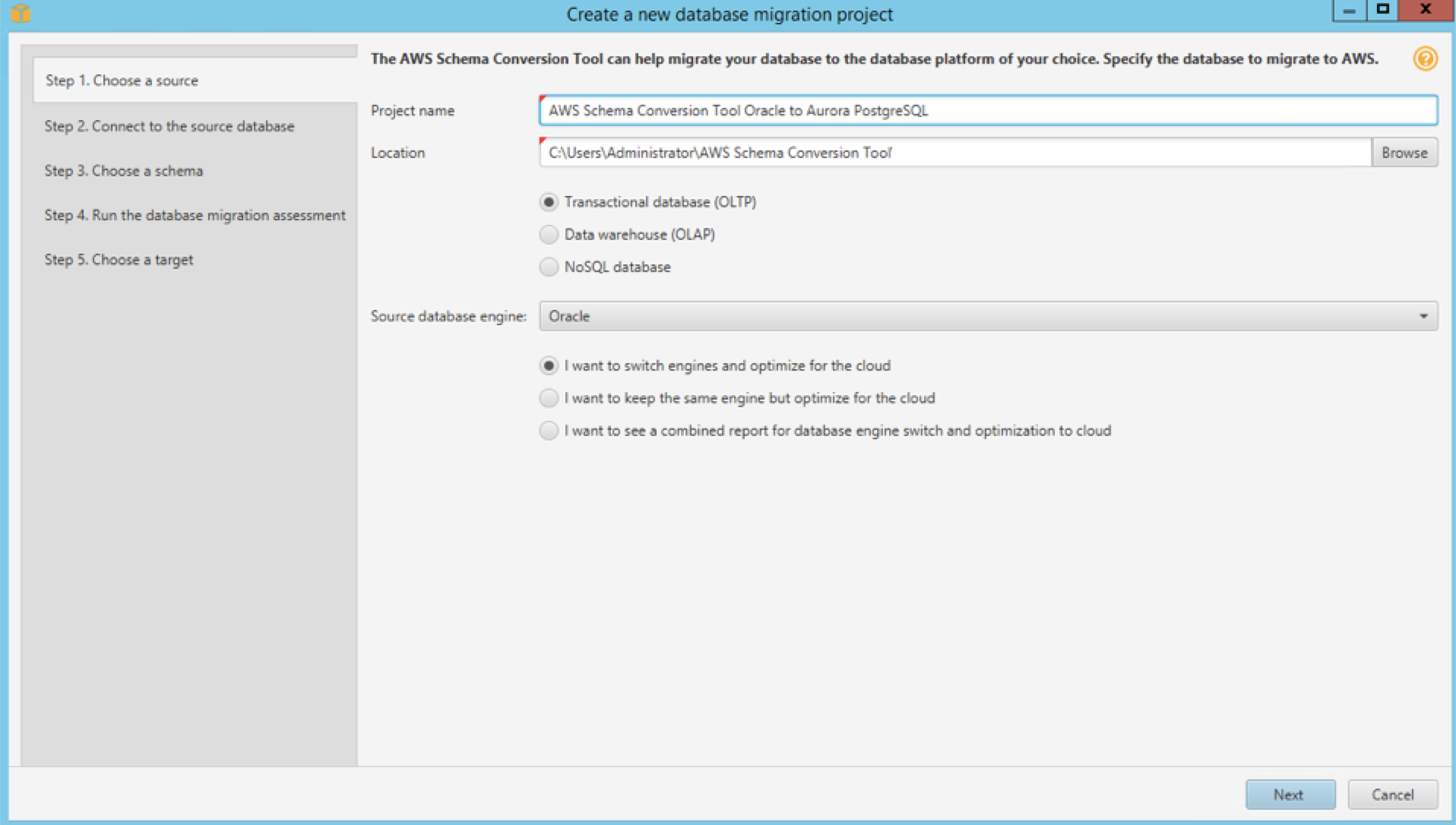Click into the Location path field
1456x825 pixels.
pyautogui.click(x=955, y=153)
